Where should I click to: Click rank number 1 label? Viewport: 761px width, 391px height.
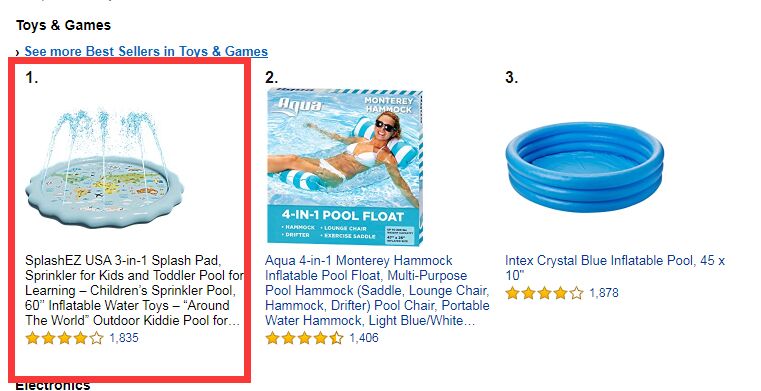[32, 77]
